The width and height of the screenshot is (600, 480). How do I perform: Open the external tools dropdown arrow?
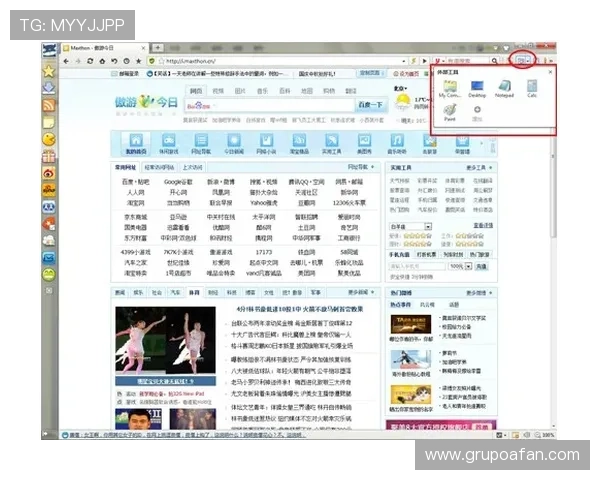coord(528,60)
